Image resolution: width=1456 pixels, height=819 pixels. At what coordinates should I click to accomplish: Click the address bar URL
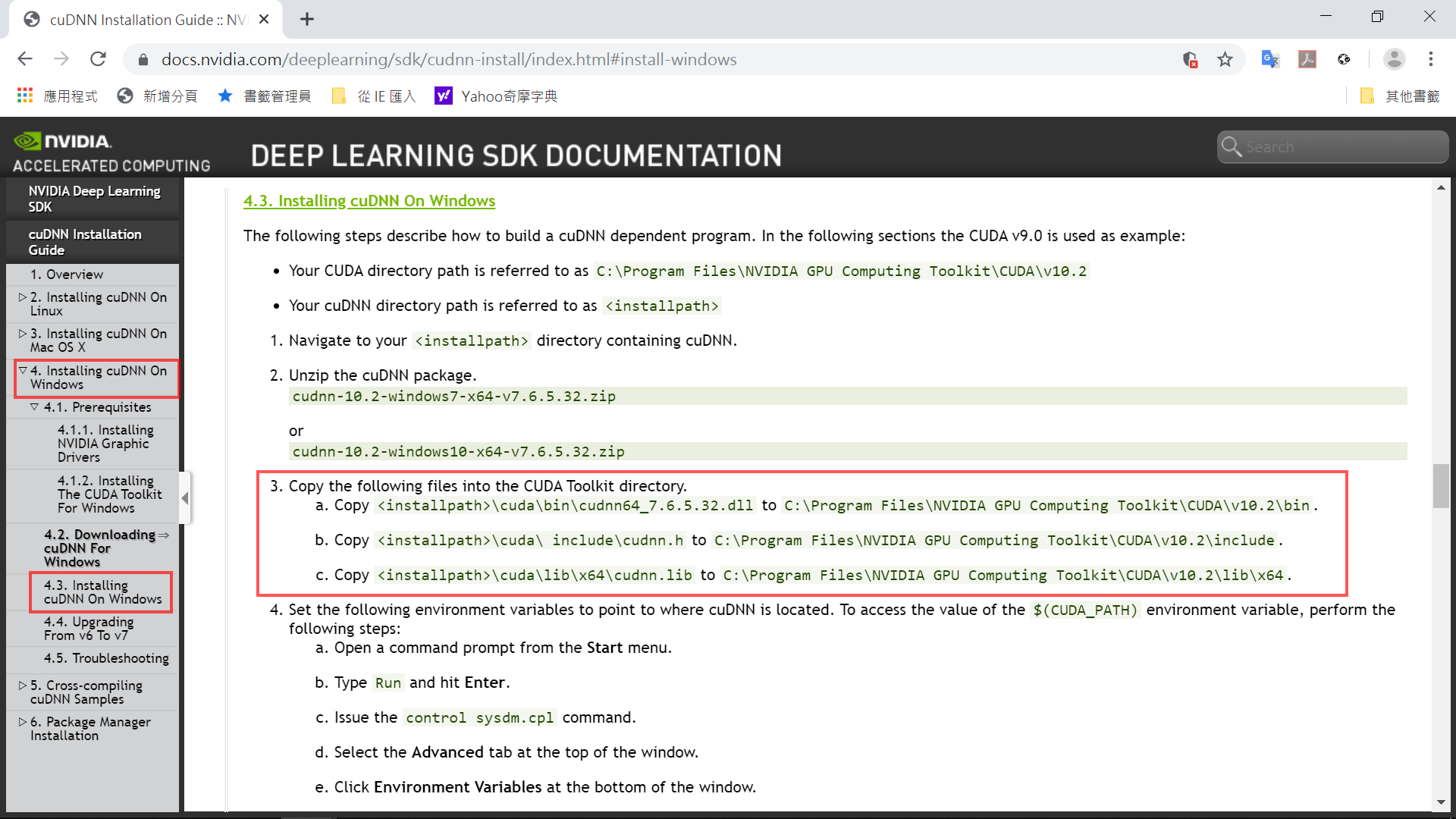click(449, 59)
